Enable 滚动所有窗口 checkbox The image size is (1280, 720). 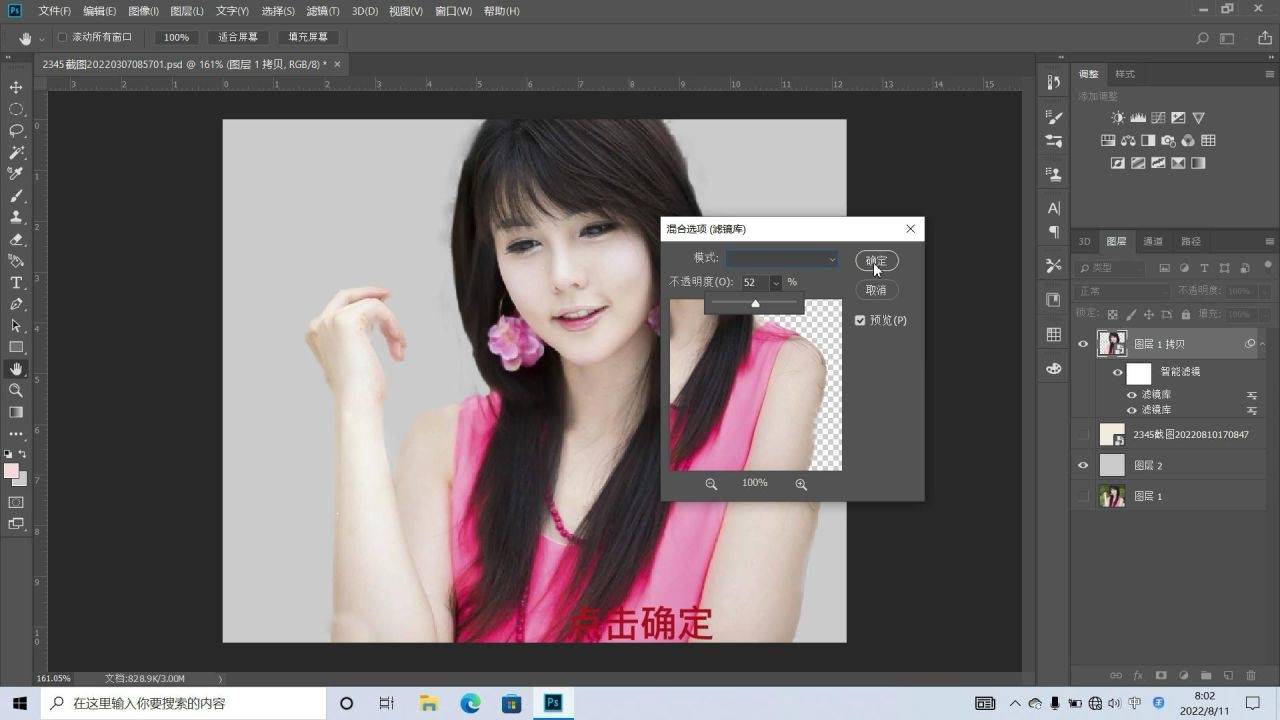point(62,37)
